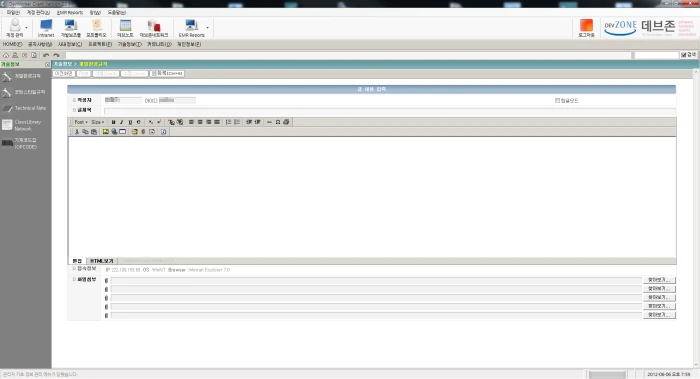Click the print icon in editor toolbar
The image size is (700, 379).
286,122
